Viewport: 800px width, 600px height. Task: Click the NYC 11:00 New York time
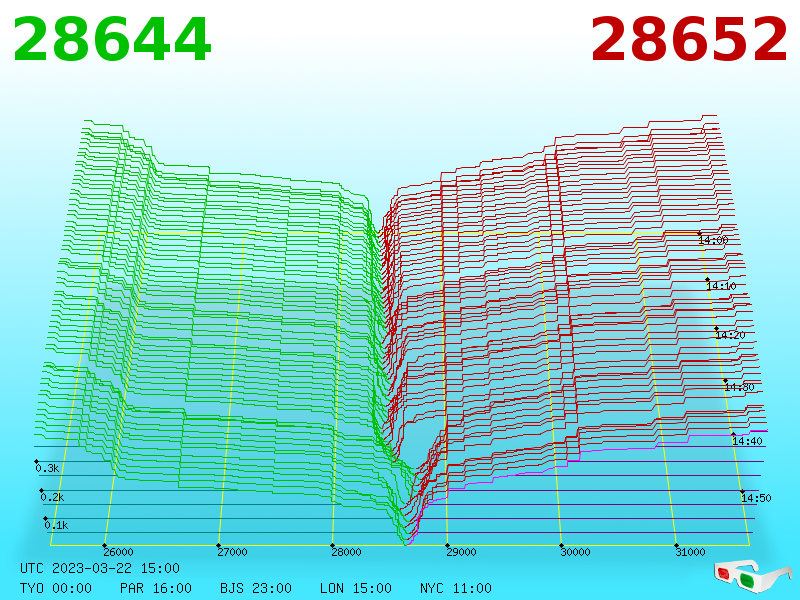456,588
